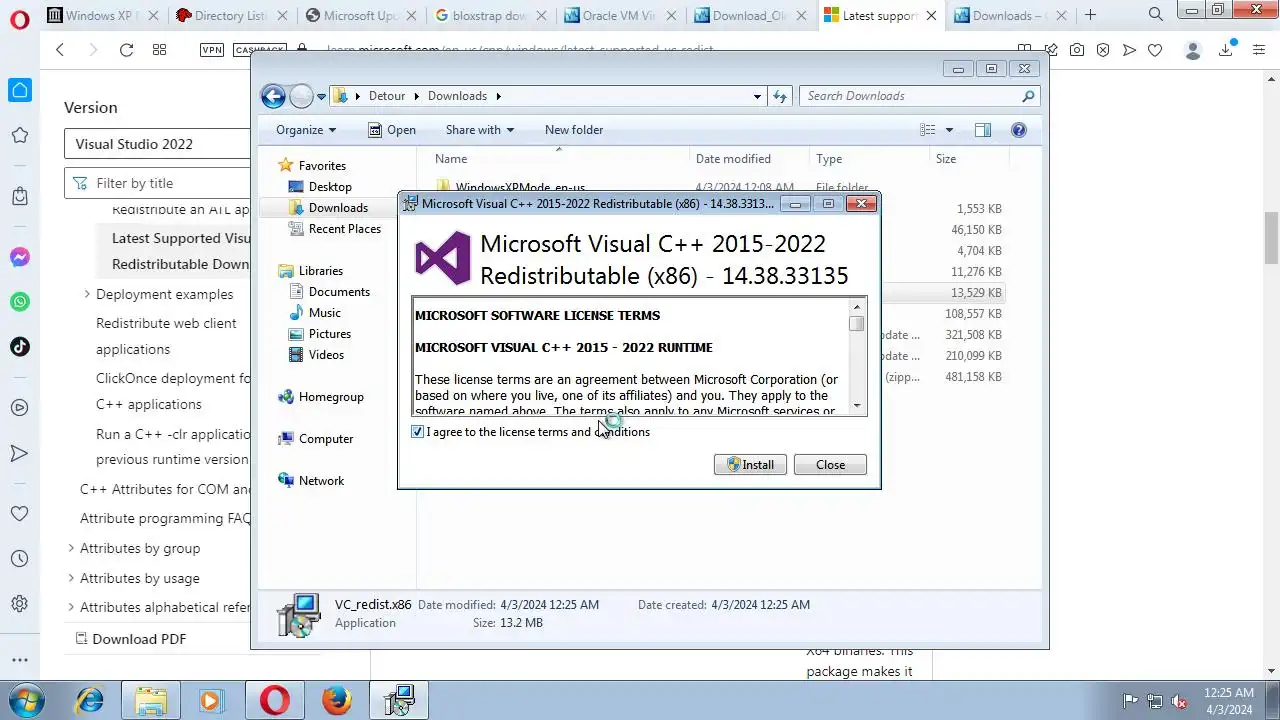The width and height of the screenshot is (1280, 720).
Task: Open the Share with menu
Action: [480, 130]
